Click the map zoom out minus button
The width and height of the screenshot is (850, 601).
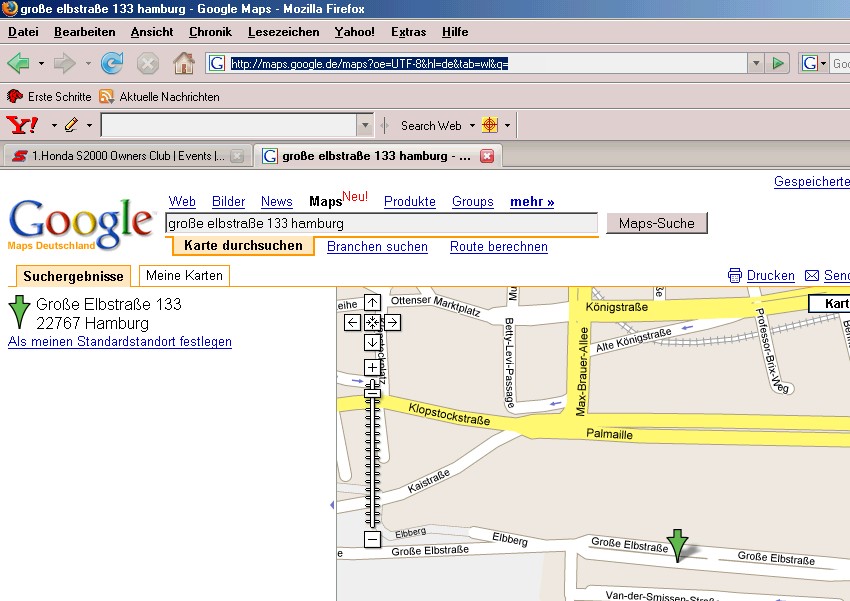tap(372, 540)
